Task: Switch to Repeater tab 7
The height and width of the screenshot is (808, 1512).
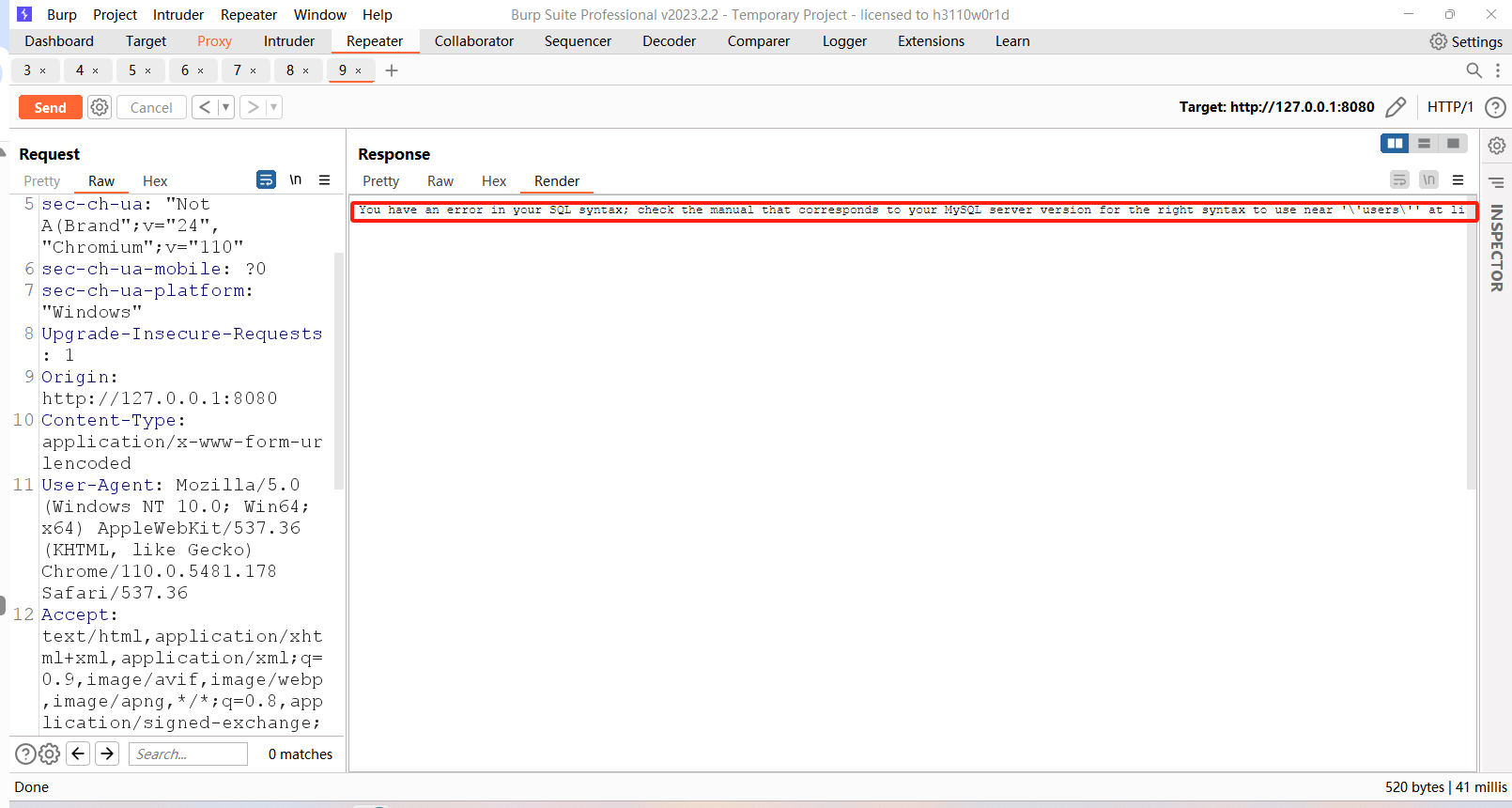Action: pyautogui.click(x=239, y=70)
